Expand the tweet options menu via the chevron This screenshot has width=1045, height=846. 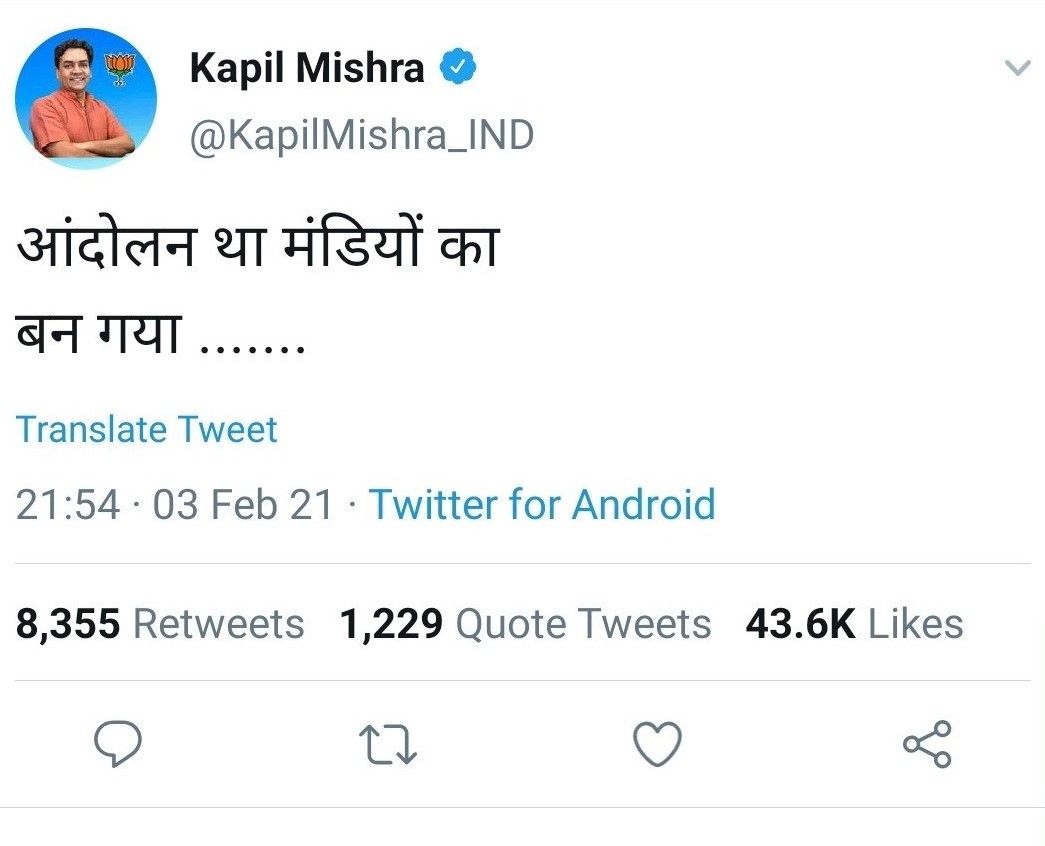pos(1017,68)
